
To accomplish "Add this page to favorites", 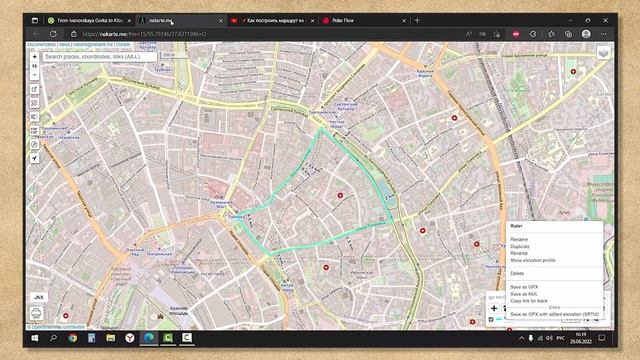I will point(497,34).
